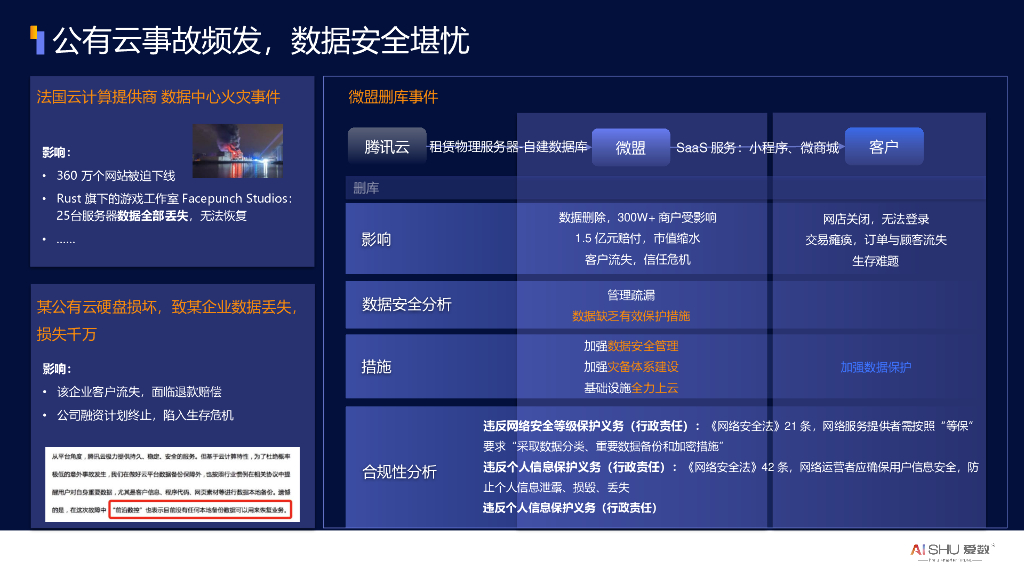This screenshot has height=576, width=1024.
Task: Click the line mentioning Facepunch Studios
Action: coord(174,199)
